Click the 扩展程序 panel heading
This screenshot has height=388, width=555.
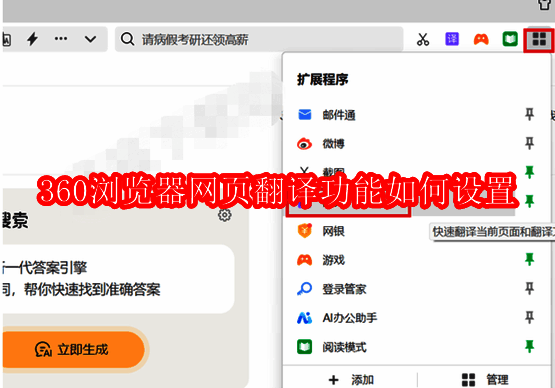pos(322,80)
